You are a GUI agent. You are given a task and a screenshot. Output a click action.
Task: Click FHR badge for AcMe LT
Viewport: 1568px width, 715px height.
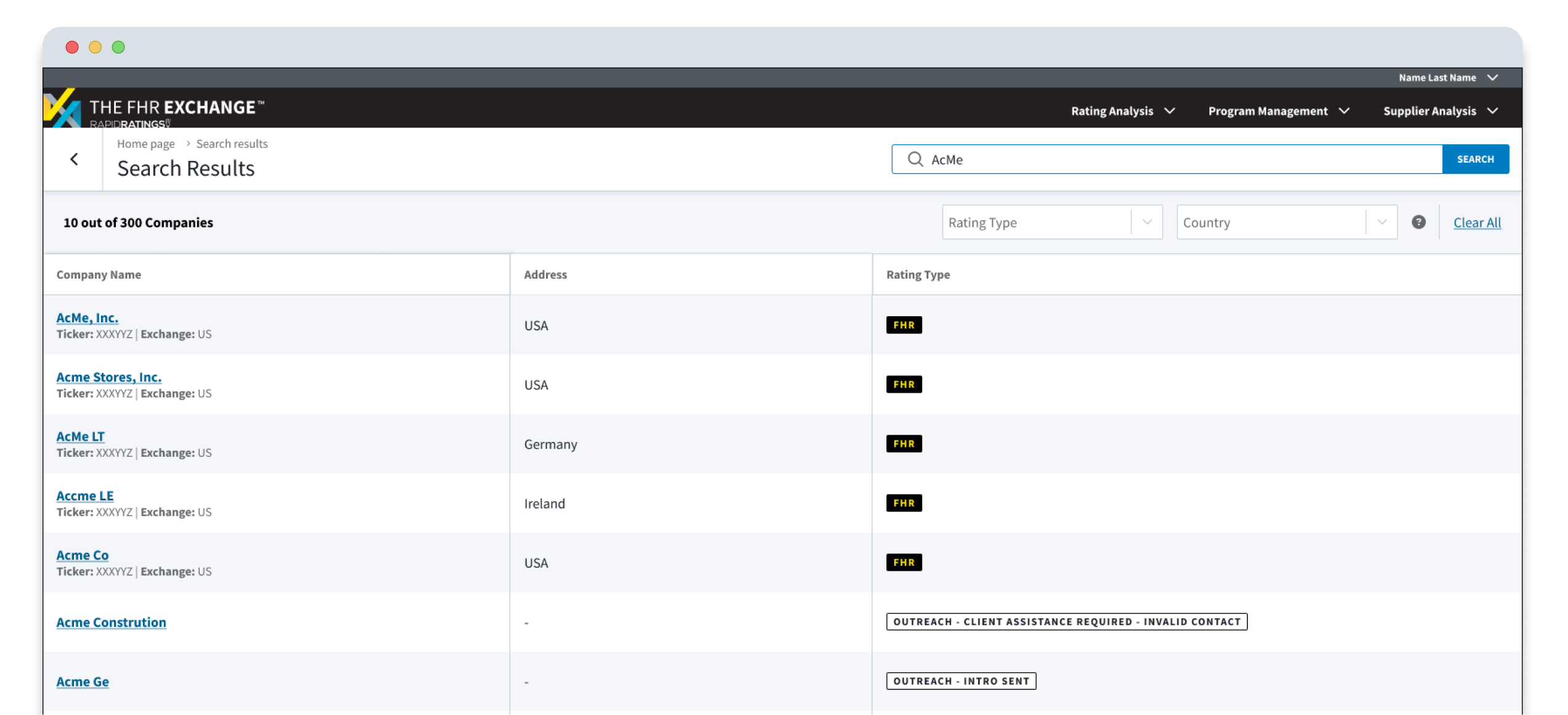coord(904,444)
